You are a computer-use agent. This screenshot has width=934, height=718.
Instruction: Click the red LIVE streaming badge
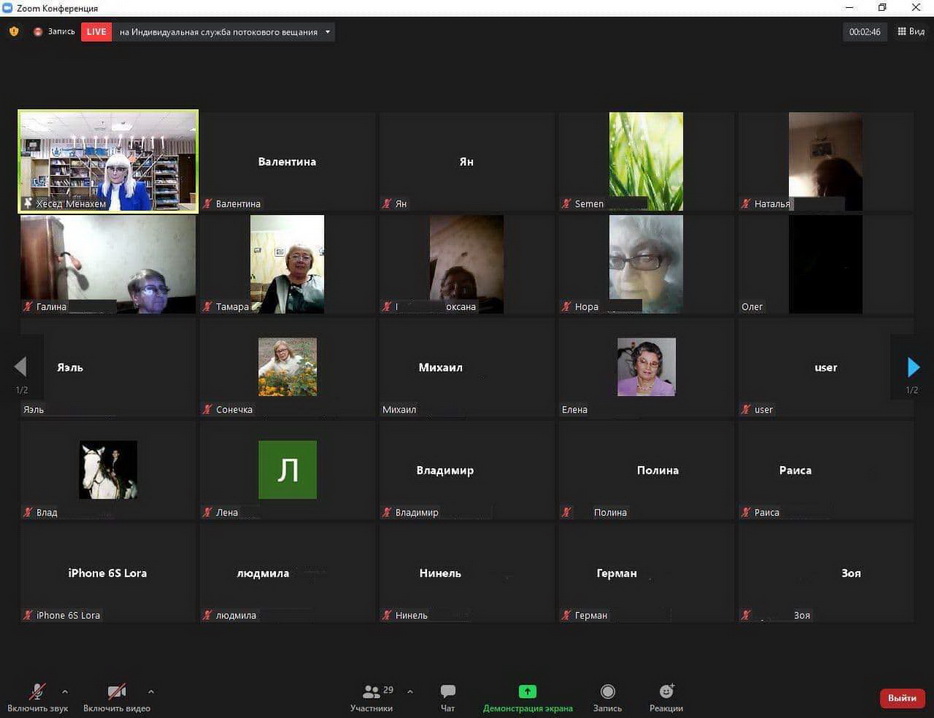(x=96, y=32)
